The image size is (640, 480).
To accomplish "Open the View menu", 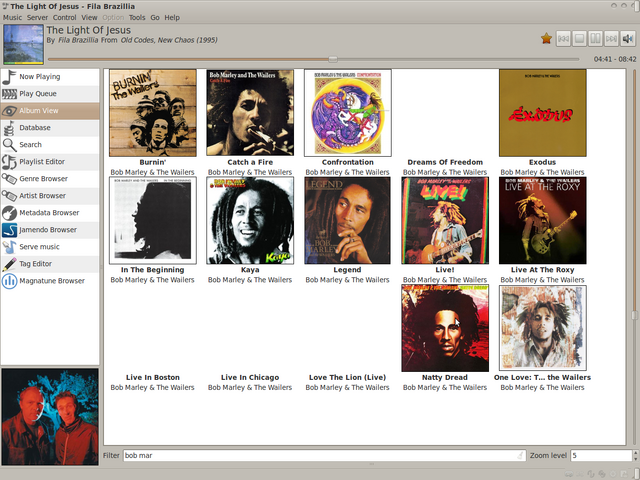I will pyautogui.click(x=89, y=18).
